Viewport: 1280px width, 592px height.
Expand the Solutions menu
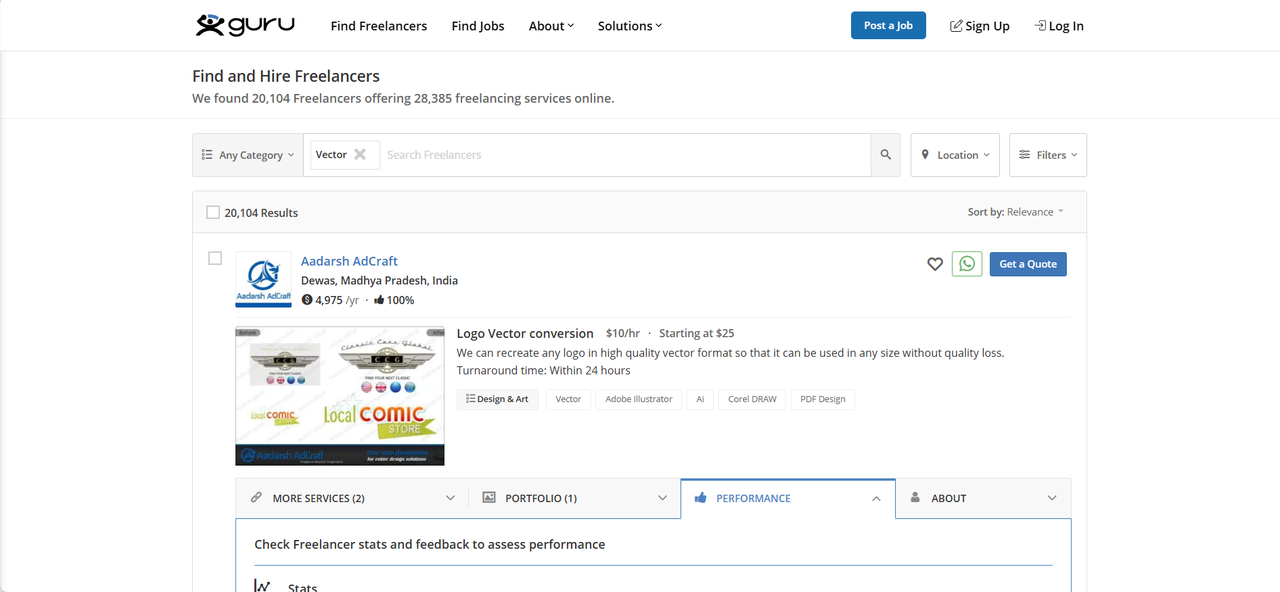630,26
